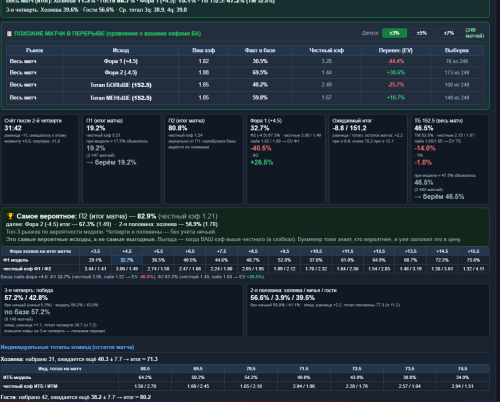The image size is (500, 402).
Task: Click the Хозяева: набрано 31 summary line
Action: [x=79, y=359]
